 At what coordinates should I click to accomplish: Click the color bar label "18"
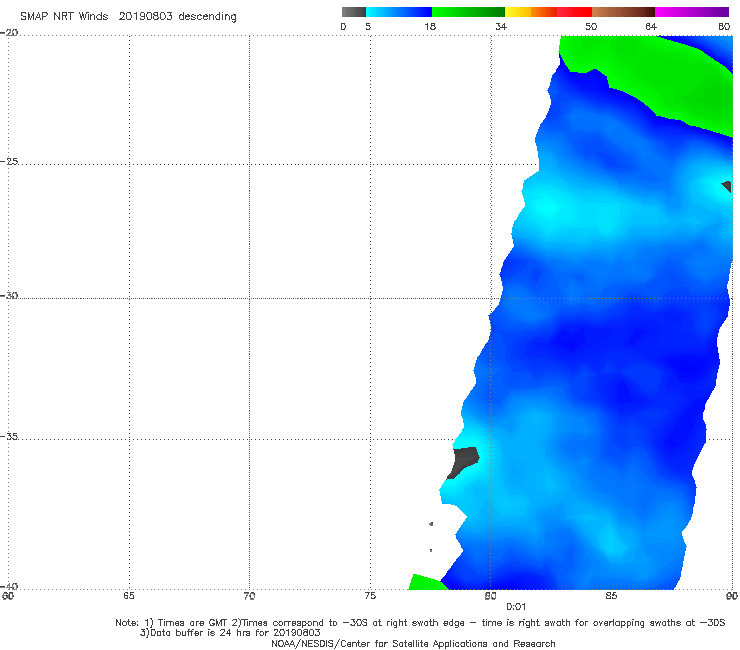pyautogui.click(x=430, y=26)
